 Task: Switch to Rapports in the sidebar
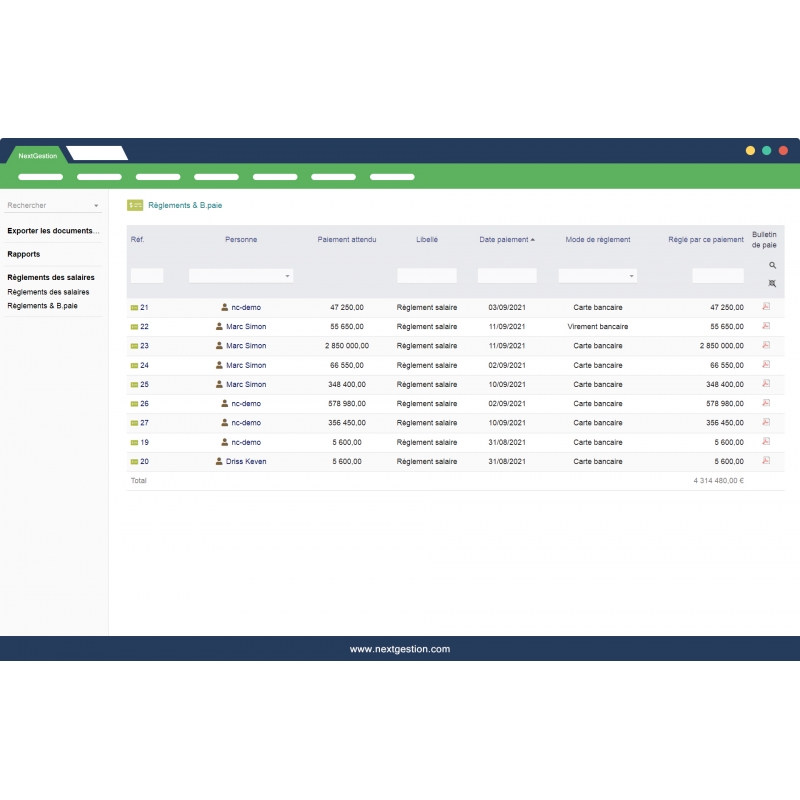pos(22,254)
